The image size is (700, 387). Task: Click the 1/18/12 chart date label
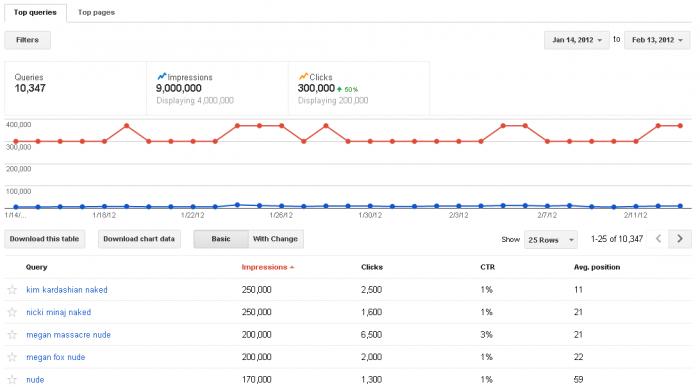pyautogui.click(x=104, y=215)
